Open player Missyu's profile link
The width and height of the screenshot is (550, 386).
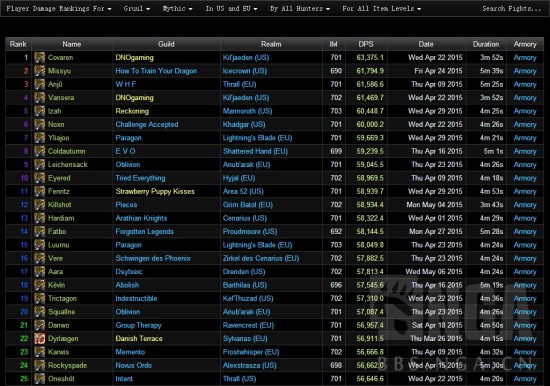(x=59, y=71)
